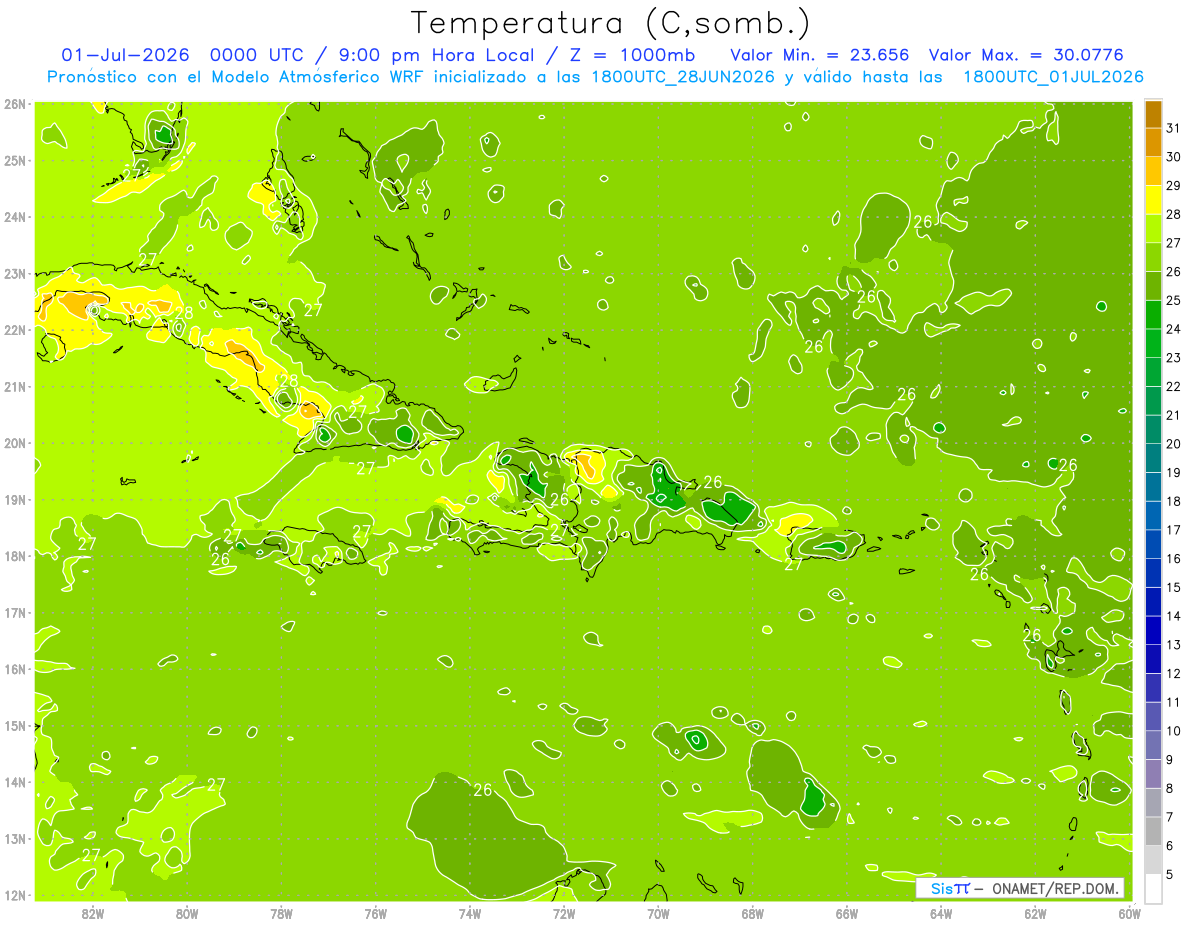
Task: Click the latitude axis label "19N"
Action: [15, 500]
